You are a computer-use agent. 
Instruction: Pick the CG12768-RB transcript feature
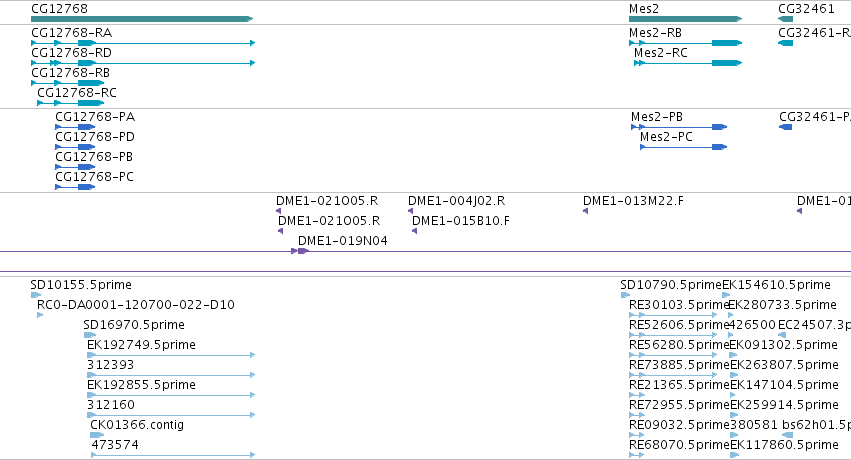coord(68,83)
